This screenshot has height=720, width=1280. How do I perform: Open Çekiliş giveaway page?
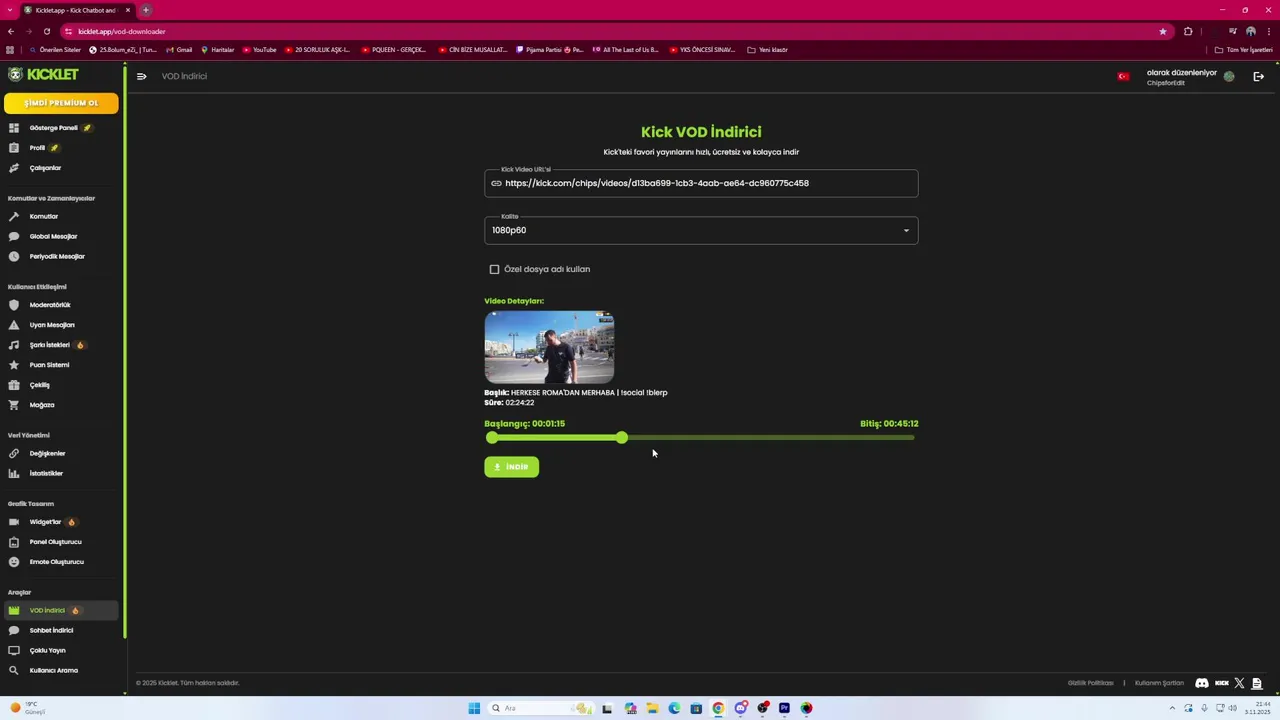tap(60, 385)
